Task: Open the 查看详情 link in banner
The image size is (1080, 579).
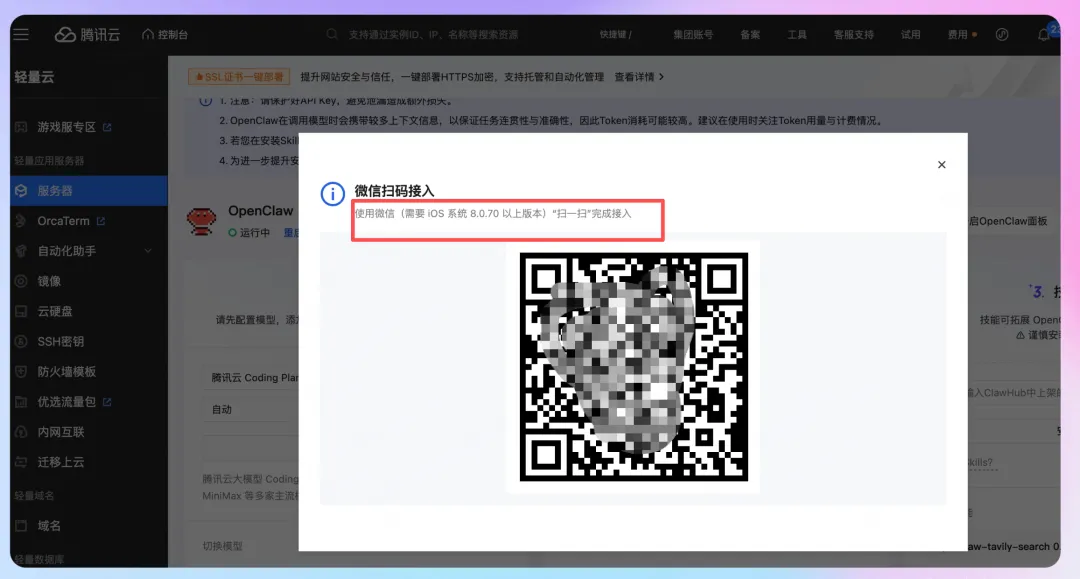Action: (x=638, y=77)
